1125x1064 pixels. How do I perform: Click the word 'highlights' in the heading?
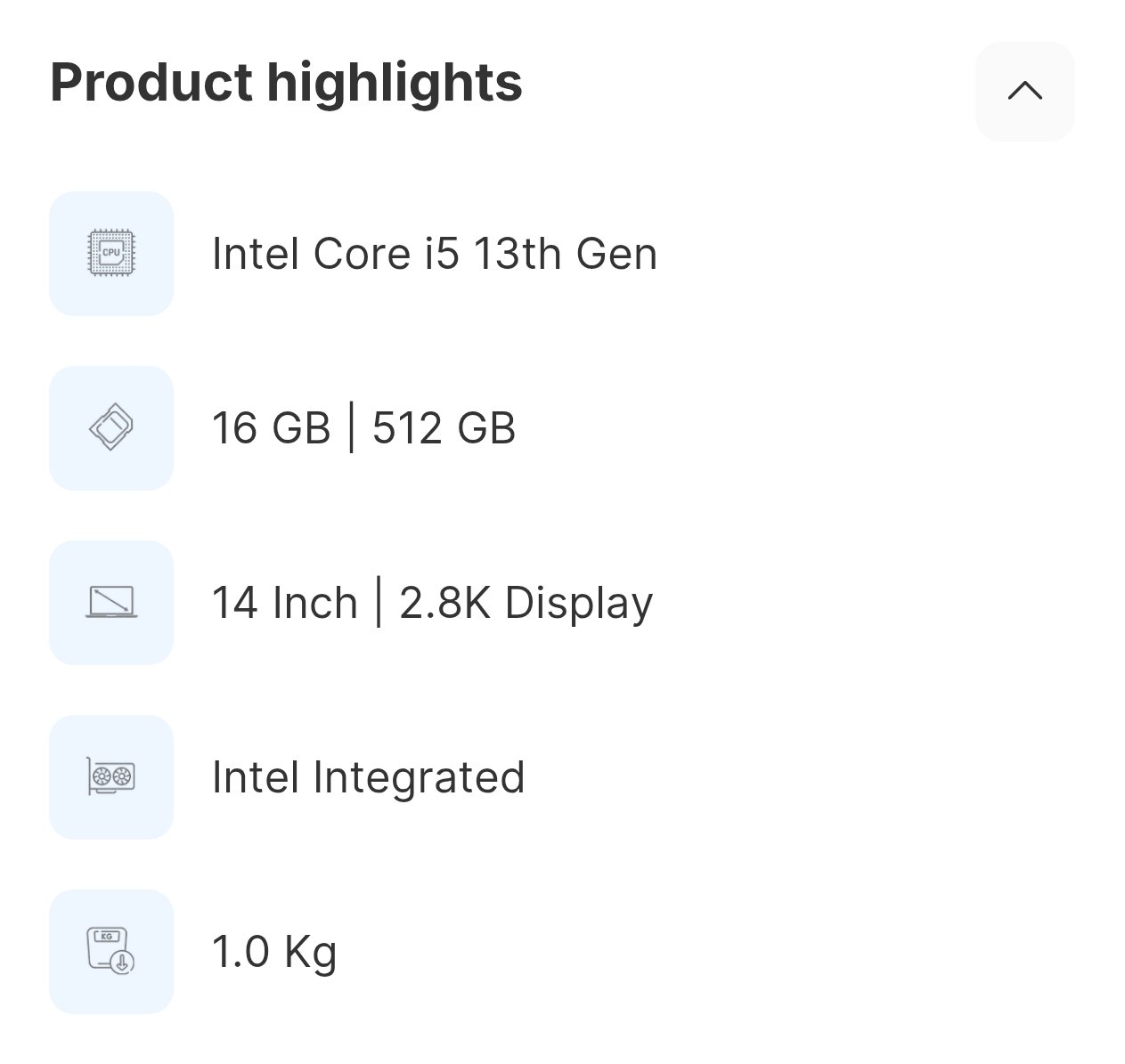click(395, 82)
